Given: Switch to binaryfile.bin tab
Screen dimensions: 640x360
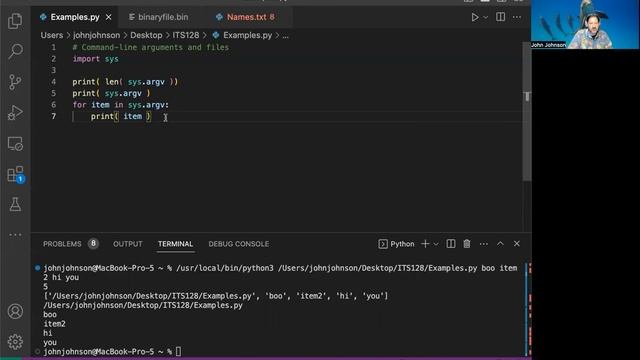Looking at the screenshot, I should pos(159,17).
